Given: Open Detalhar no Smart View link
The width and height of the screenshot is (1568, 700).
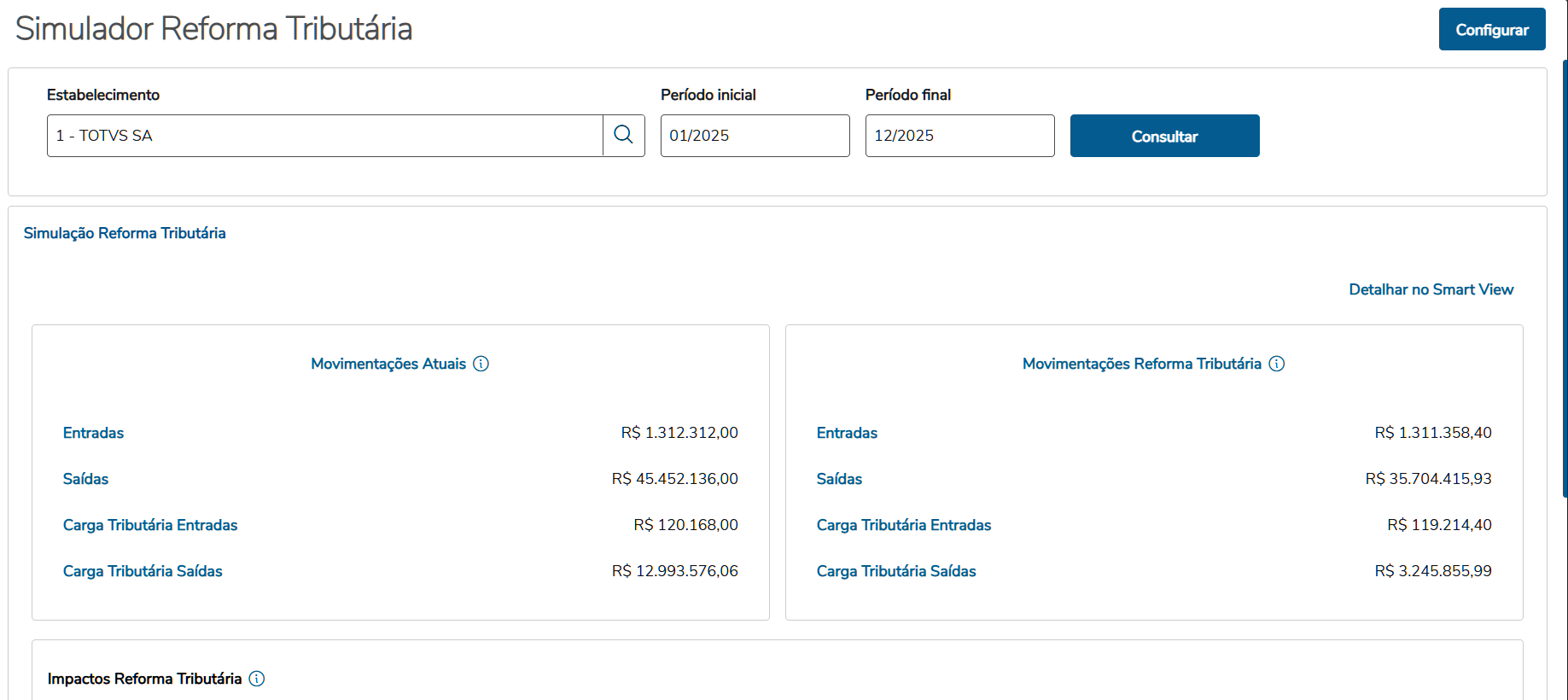Looking at the screenshot, I should click(1431, 289).
